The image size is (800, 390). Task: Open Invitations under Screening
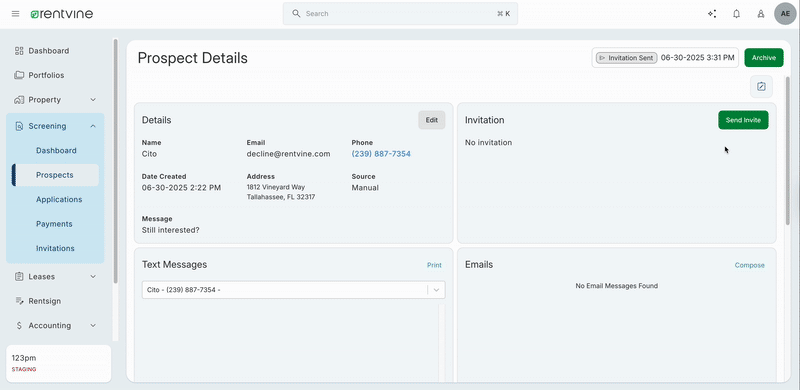click(55, 249)
